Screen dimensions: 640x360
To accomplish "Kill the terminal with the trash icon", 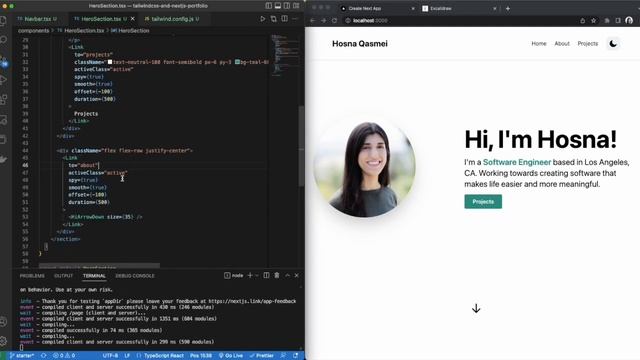I will 277,276.
